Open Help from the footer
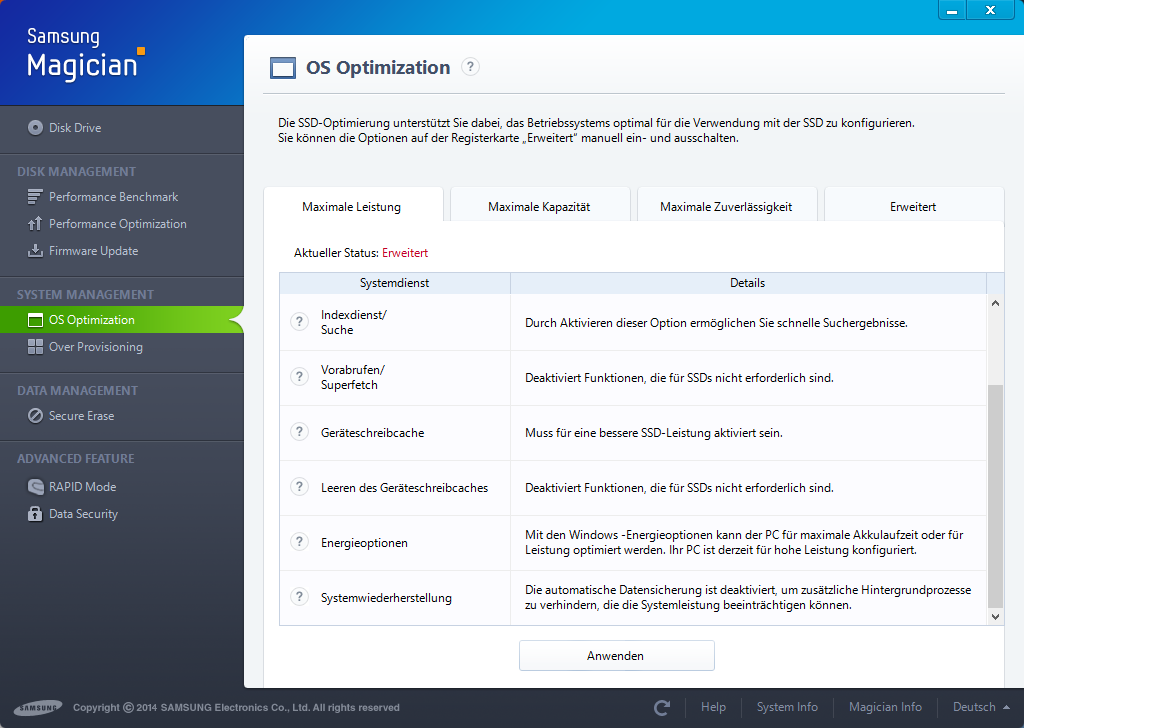The image size is (1152, 728). coord(713,707)
